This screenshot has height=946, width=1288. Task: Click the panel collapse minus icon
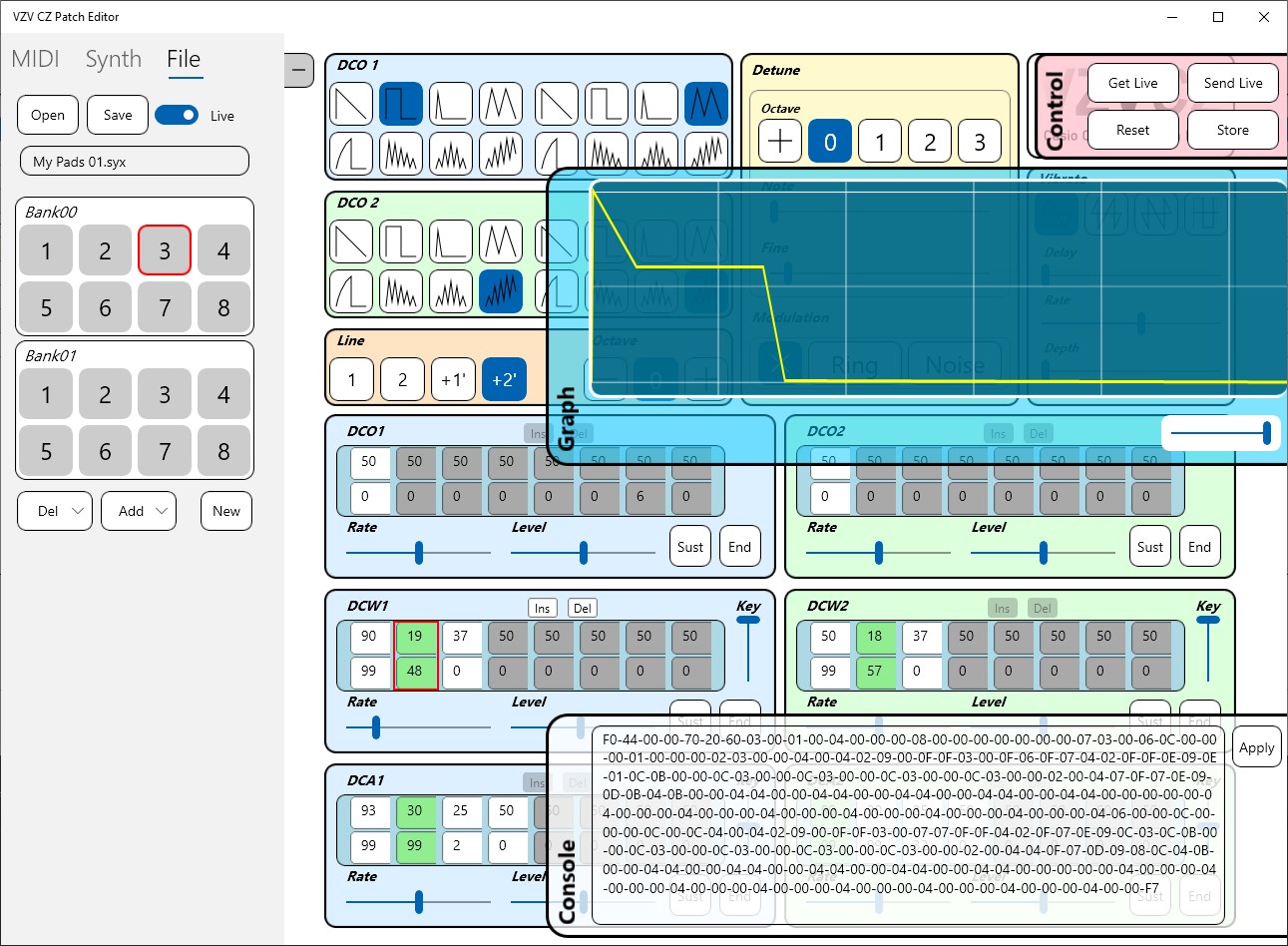[298, 70]
